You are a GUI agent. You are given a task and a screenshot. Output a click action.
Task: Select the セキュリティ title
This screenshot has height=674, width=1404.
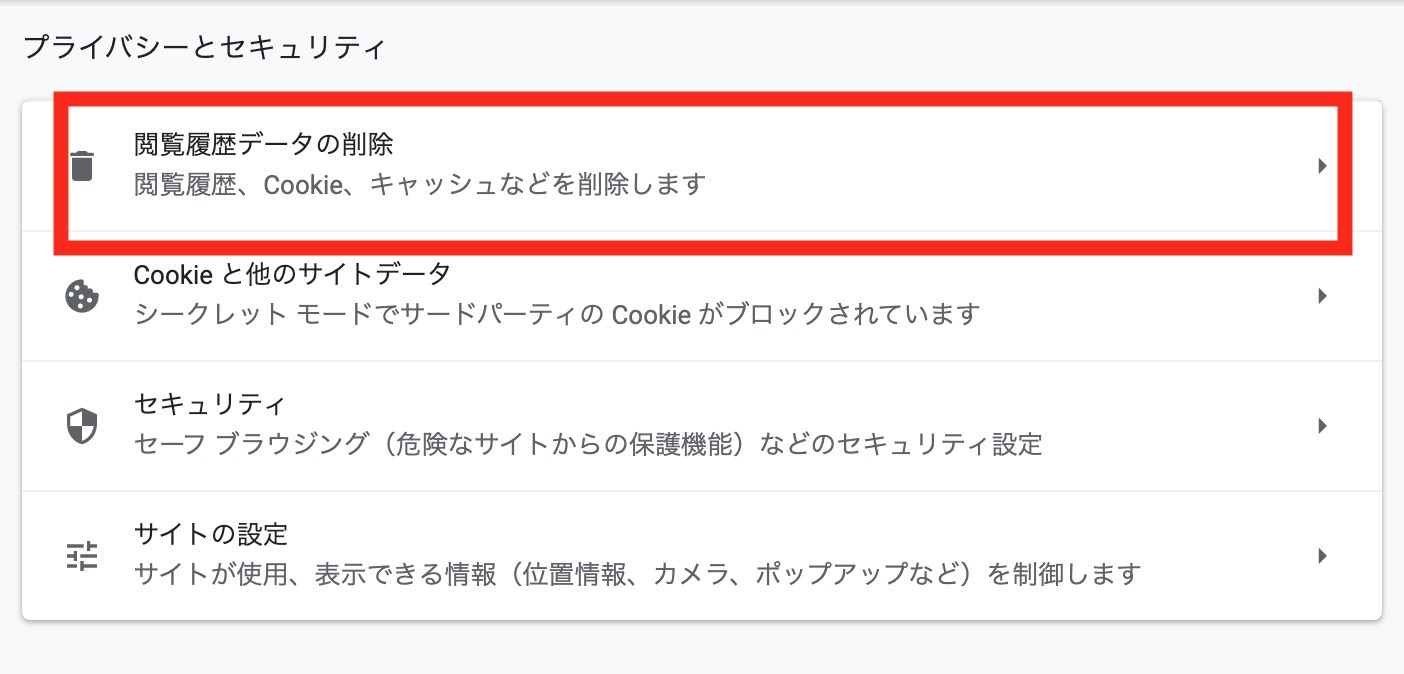point(210,404)
